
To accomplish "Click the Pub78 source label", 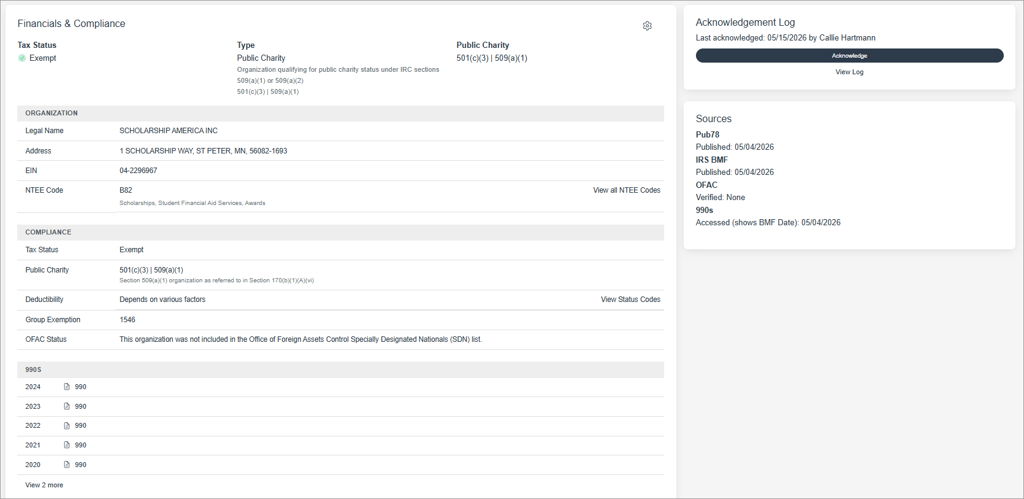I will (x=707, y=135).
